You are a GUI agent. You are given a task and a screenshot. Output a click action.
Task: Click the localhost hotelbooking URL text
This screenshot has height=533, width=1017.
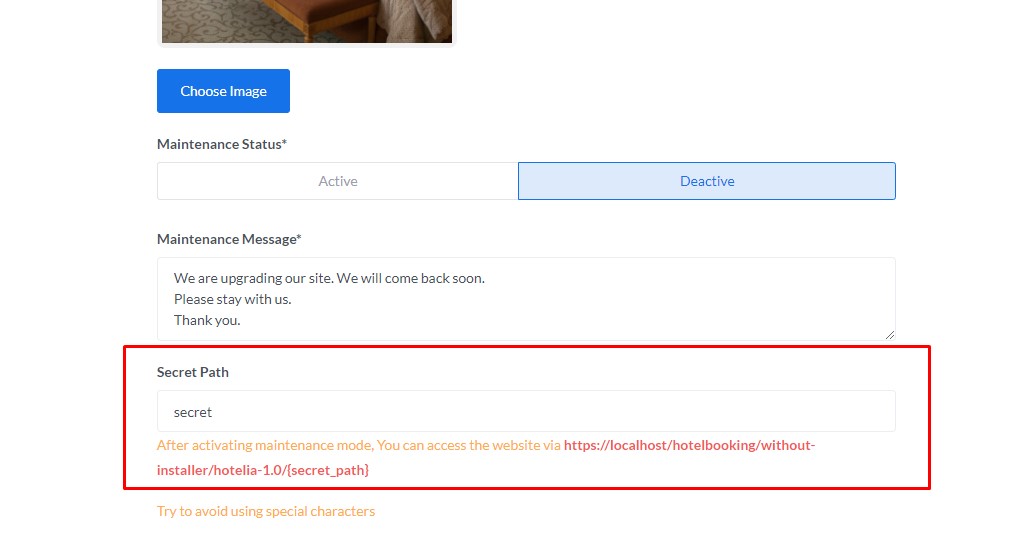[689, 445]
